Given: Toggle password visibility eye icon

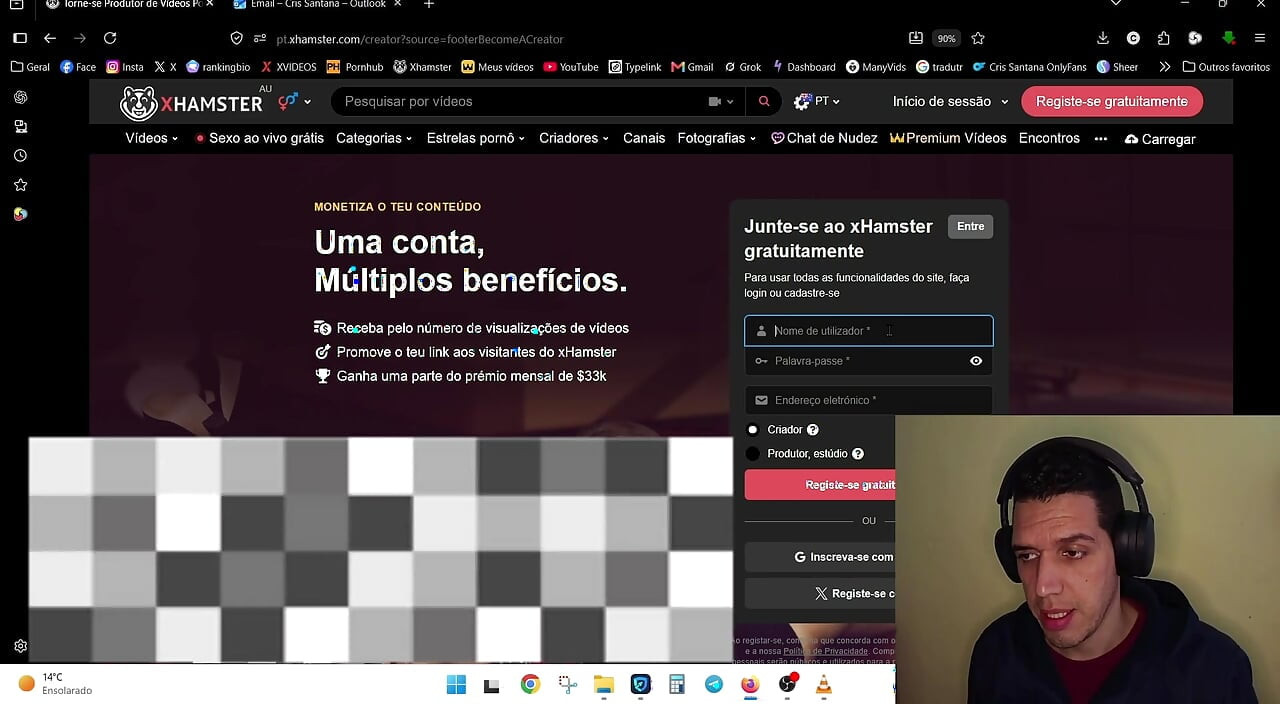Looking at the screenshot, I should tap(976, 361).
